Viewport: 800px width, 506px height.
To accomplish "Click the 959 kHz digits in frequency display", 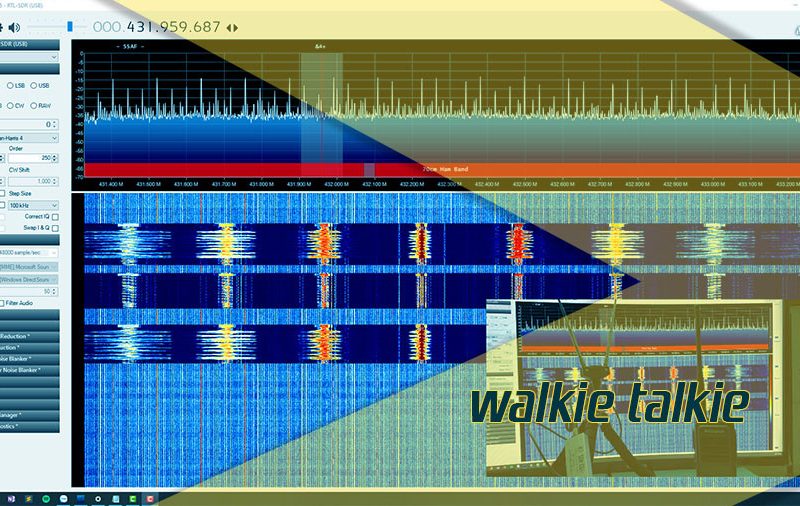I will (173, 27).
